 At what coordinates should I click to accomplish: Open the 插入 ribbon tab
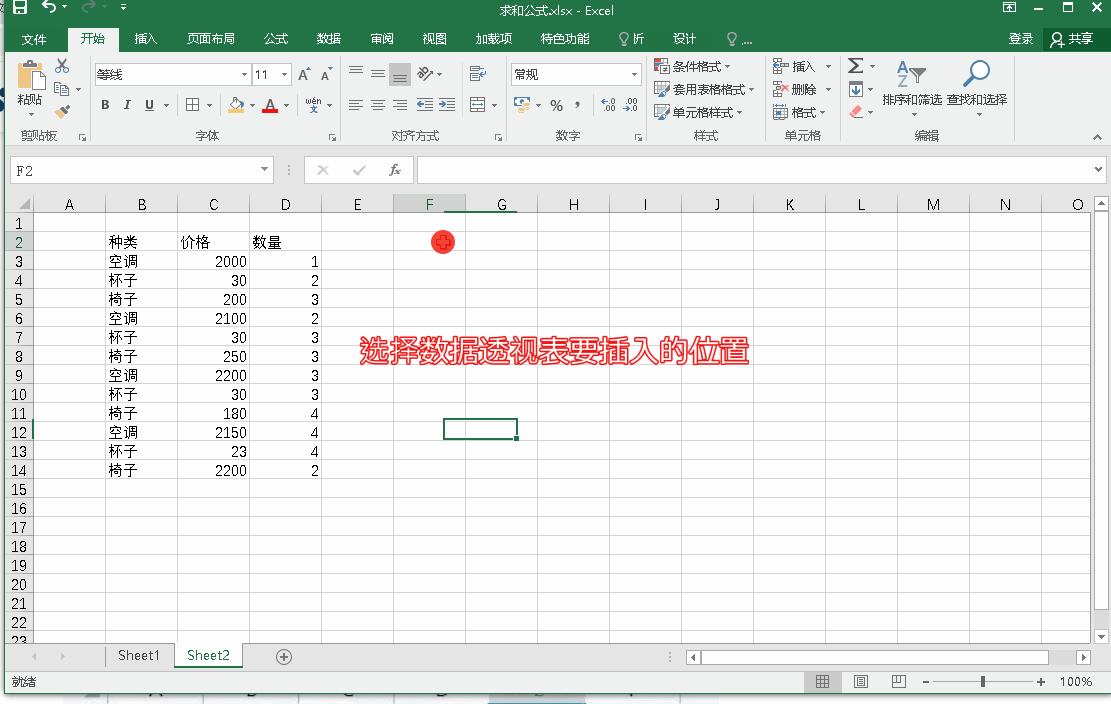point(146,39)
